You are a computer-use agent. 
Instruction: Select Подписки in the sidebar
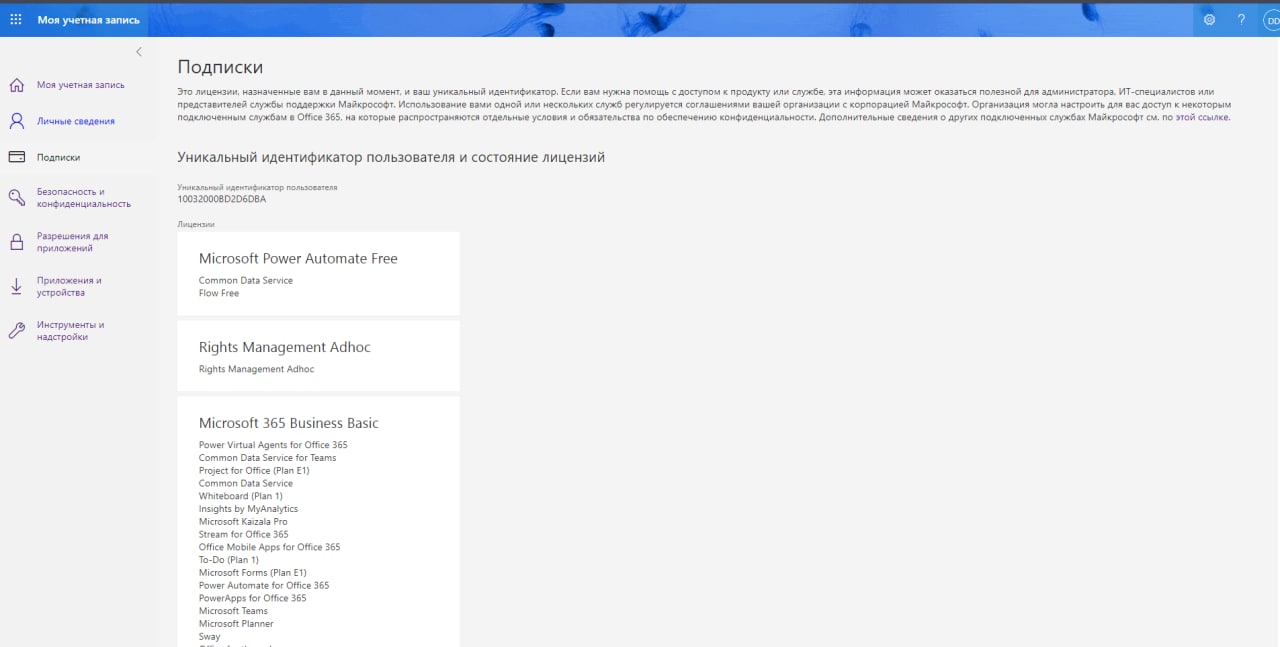coord(59,157)
